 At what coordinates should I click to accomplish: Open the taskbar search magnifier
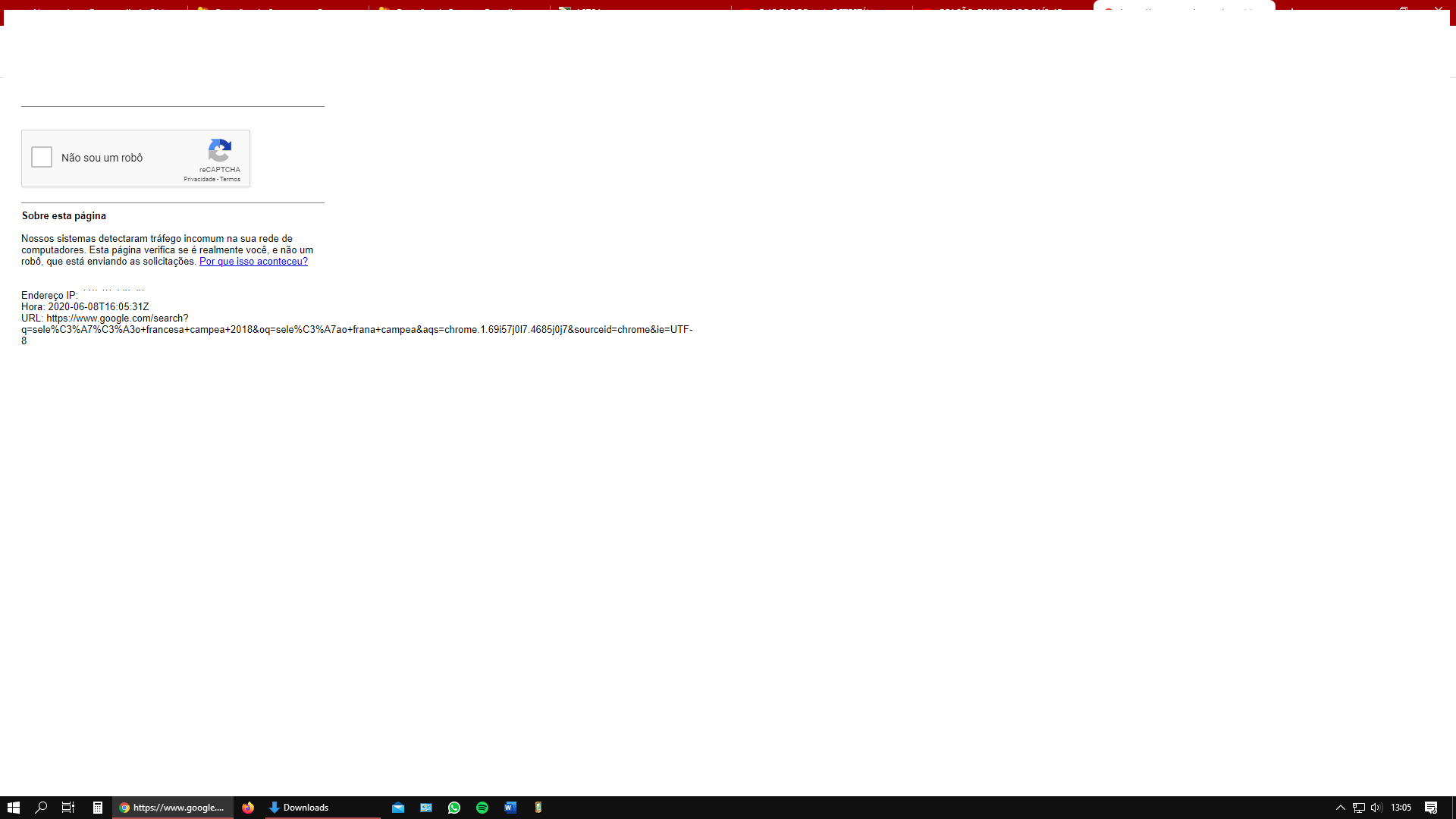point(41,808)
